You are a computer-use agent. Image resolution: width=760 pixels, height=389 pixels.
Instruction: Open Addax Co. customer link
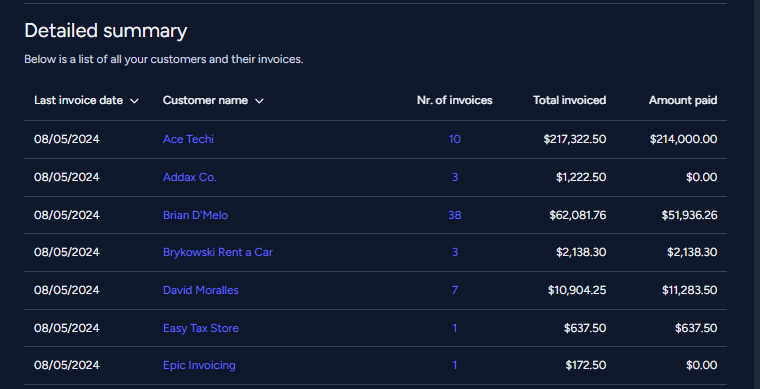click(x=190, y=177)
